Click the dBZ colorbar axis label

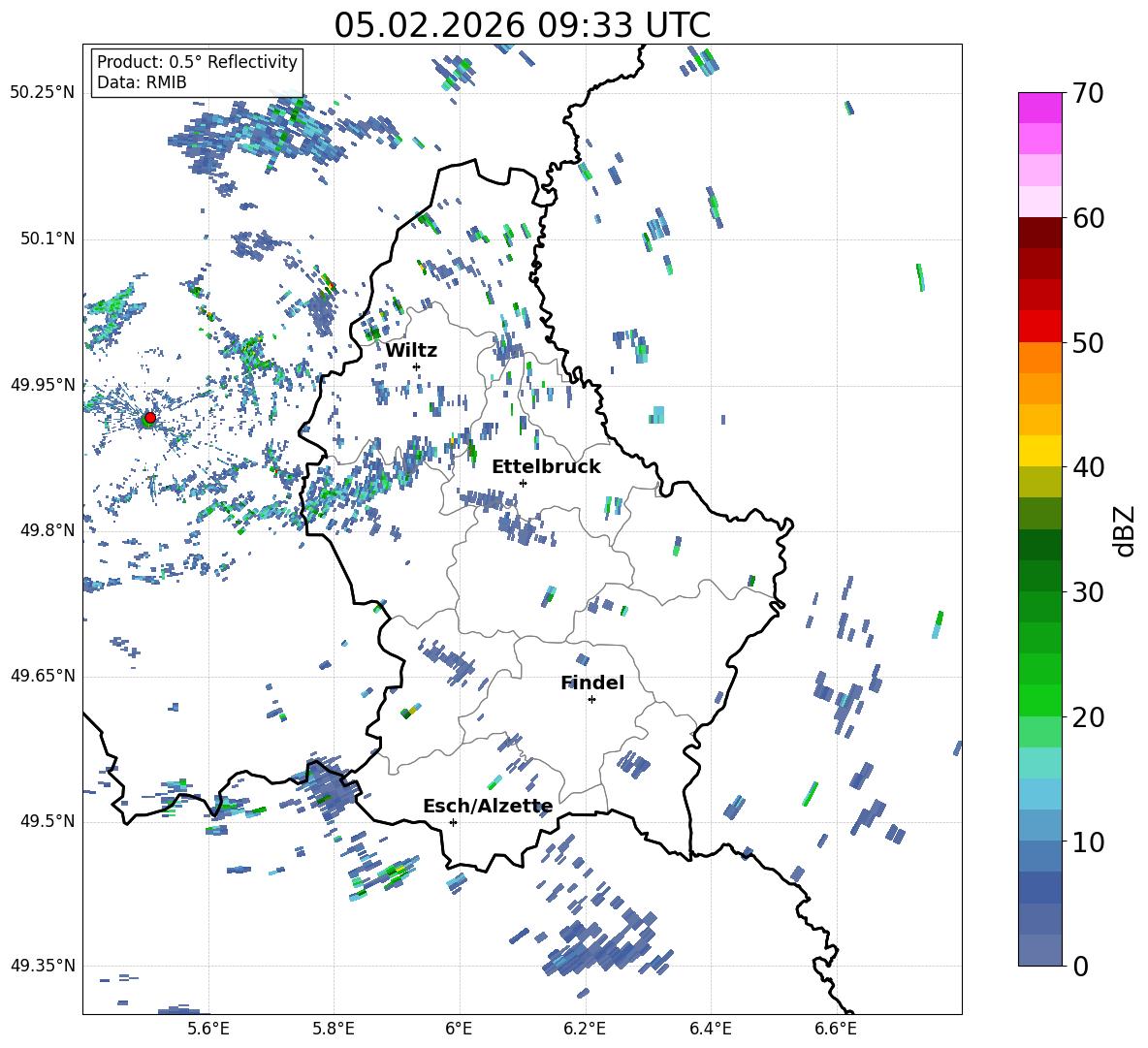pos(1126,530)
